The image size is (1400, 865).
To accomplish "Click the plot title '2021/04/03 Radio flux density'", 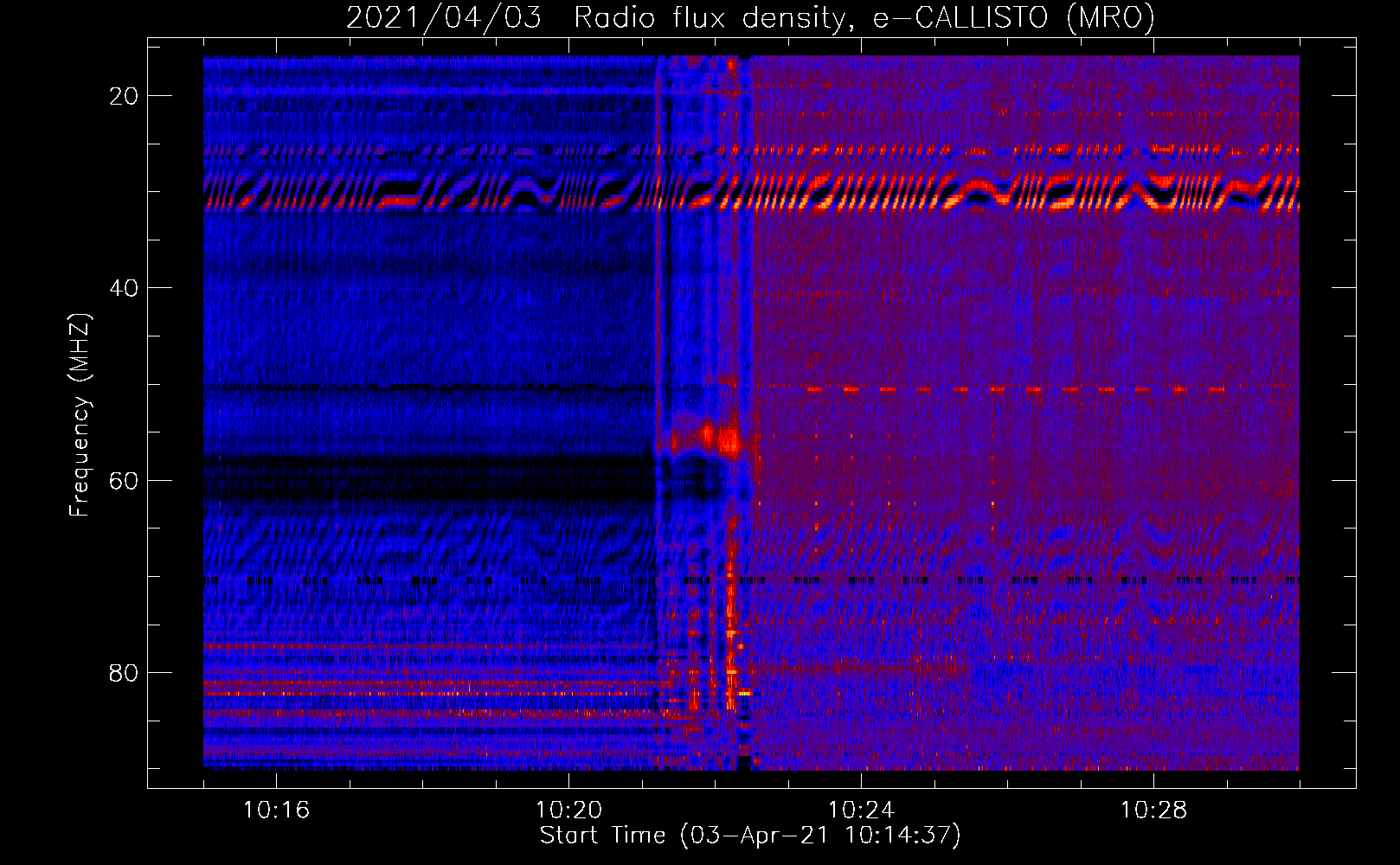I will coord(750,18).
